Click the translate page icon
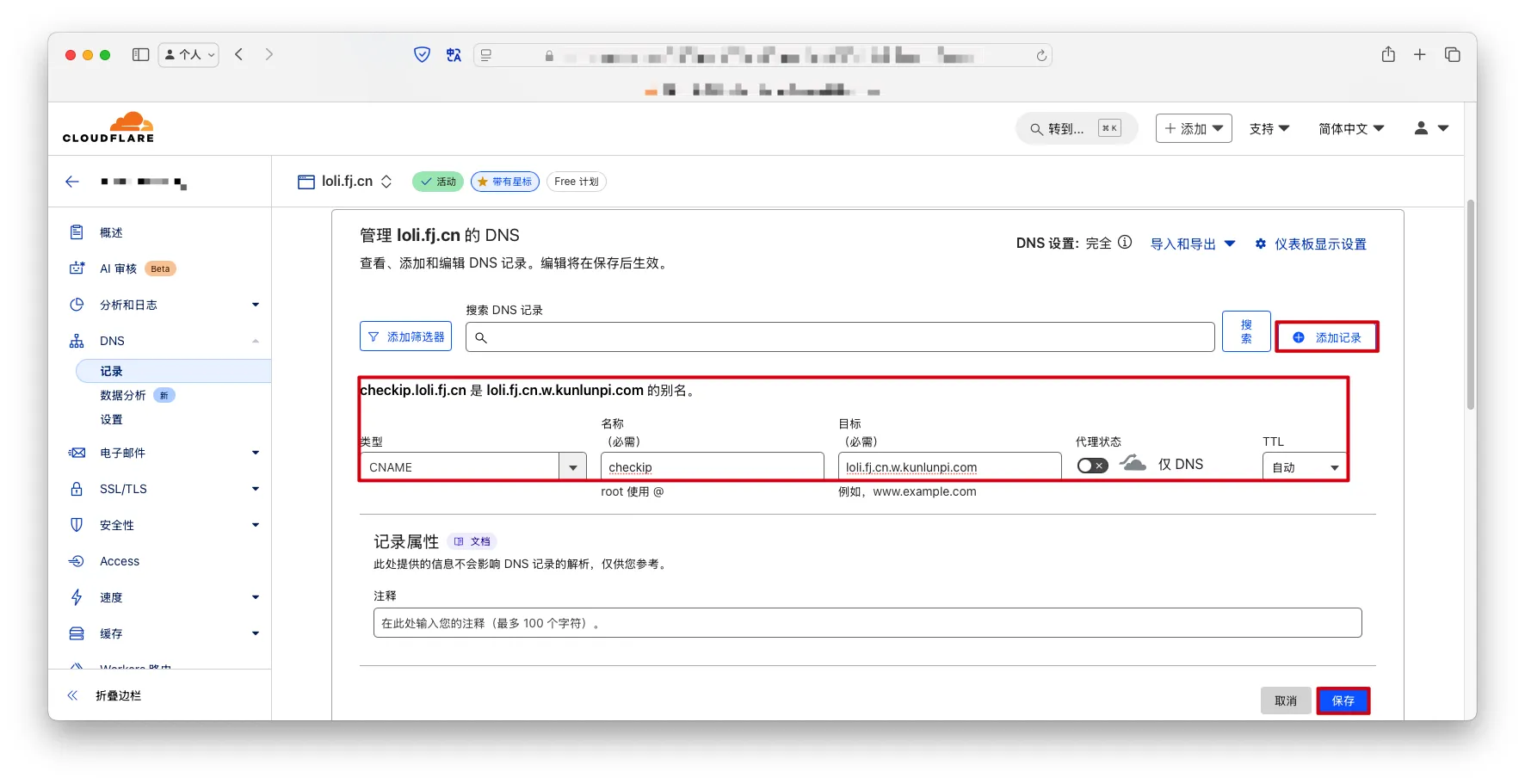Screen dimensions: 1525x784 pos(454,55)
